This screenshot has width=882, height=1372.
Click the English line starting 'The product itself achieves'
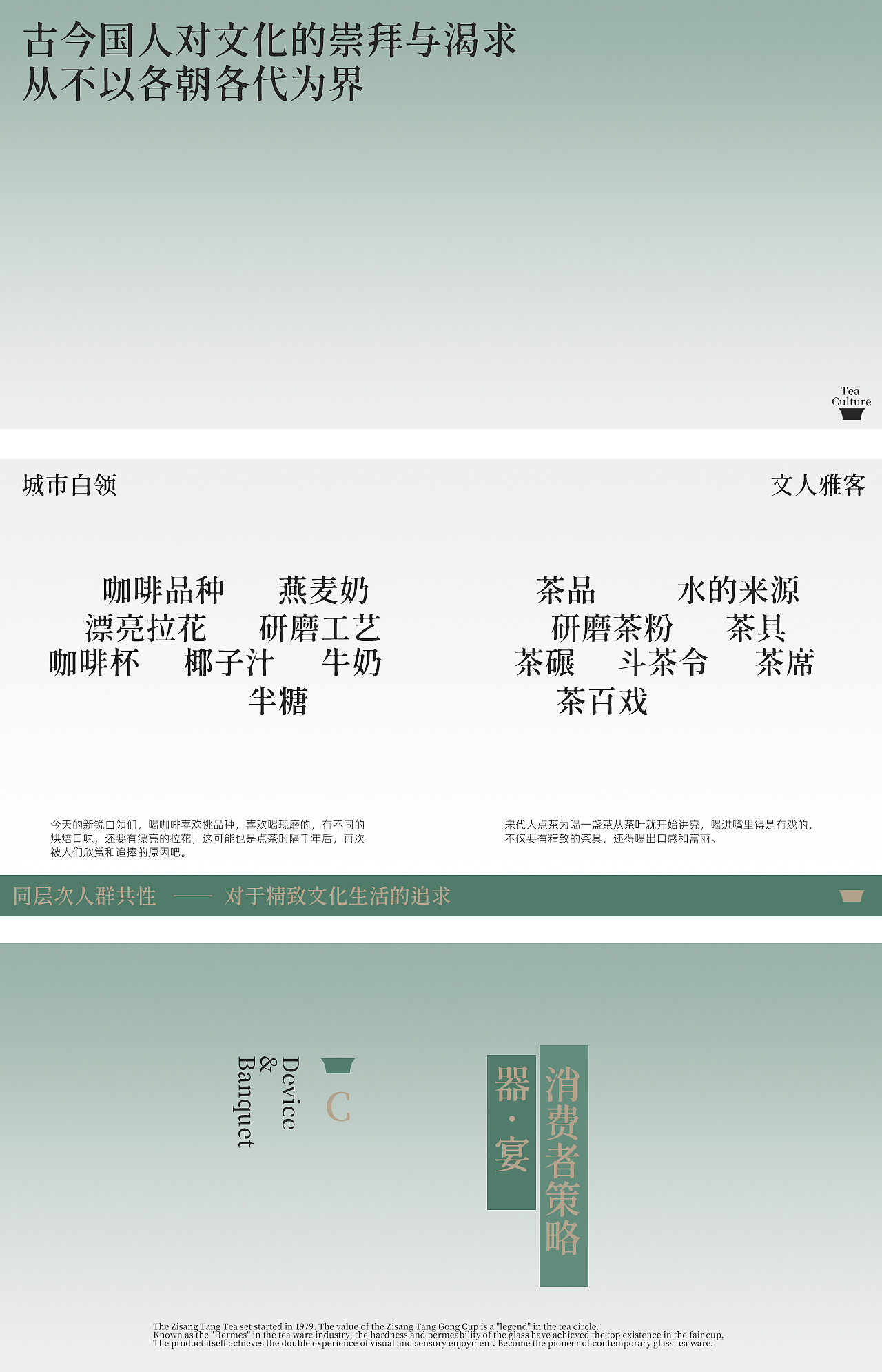433,1343
